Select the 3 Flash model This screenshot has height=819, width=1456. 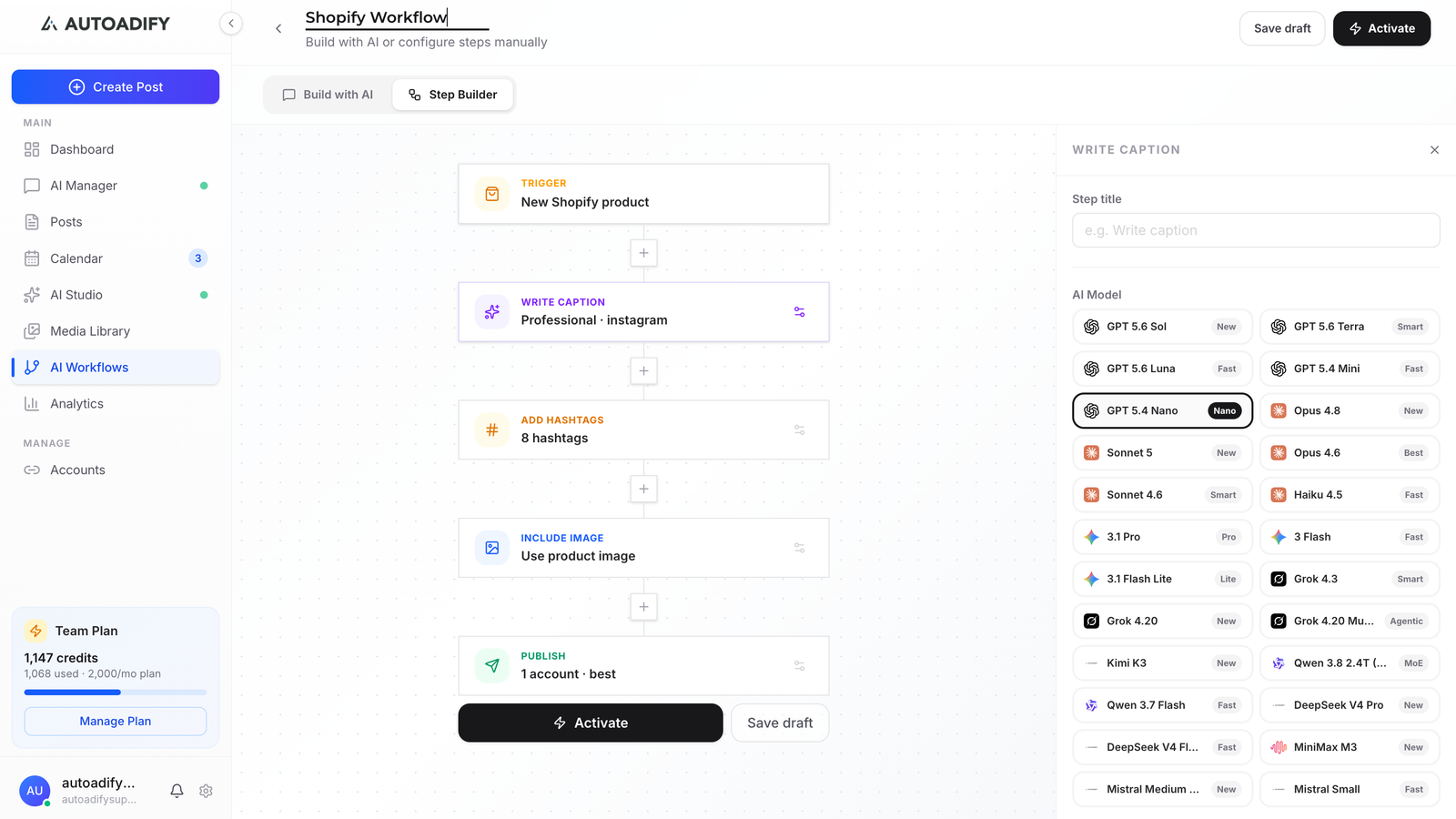point(1350,537)
